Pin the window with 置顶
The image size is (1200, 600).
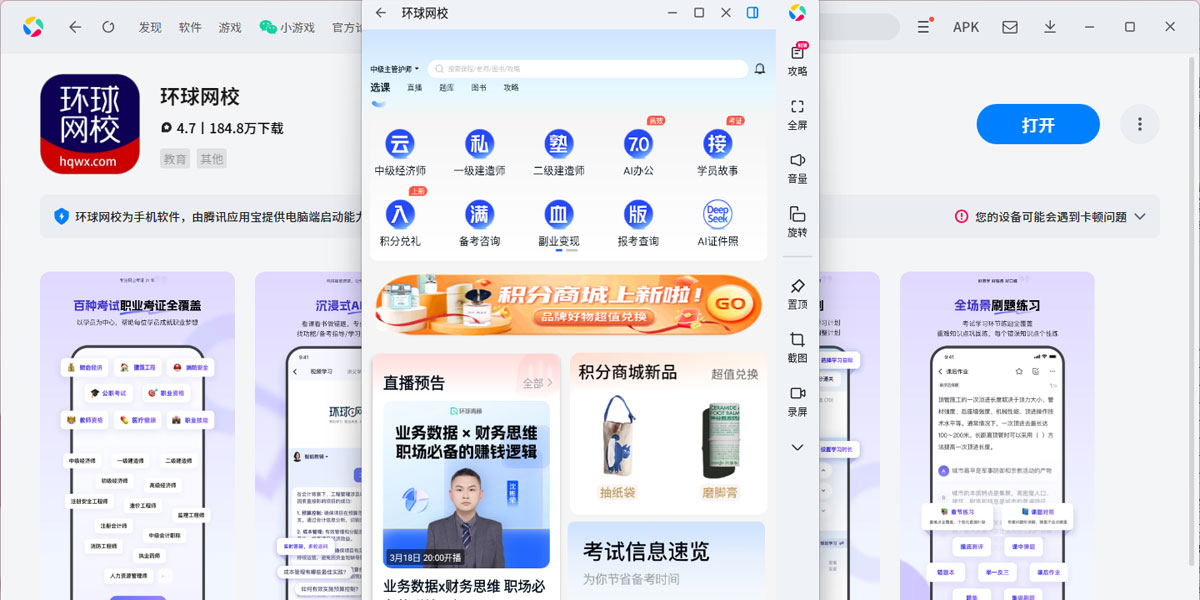click(x=797, y=294)
